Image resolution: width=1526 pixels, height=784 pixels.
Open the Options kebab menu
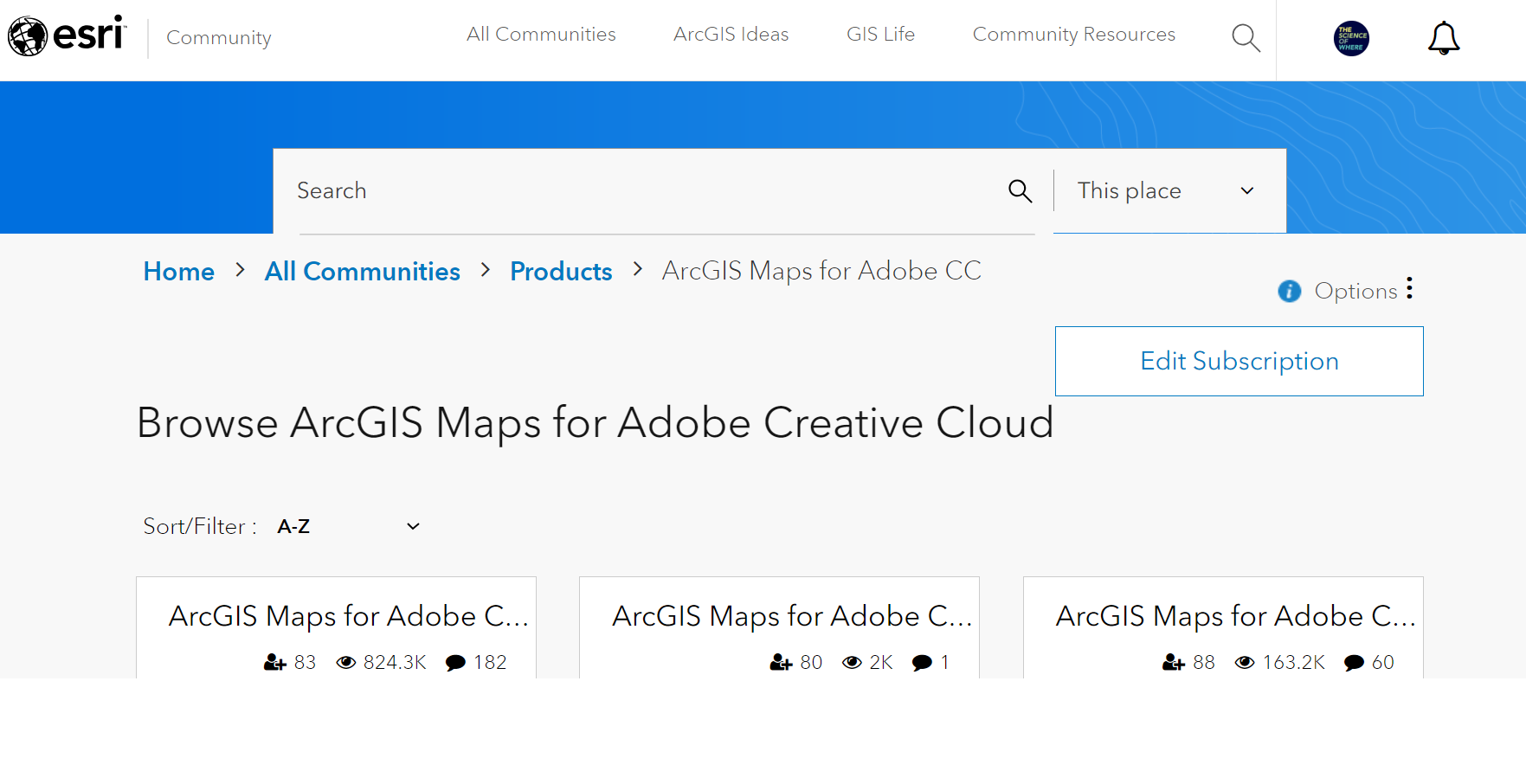click(x=1410, y=289)
